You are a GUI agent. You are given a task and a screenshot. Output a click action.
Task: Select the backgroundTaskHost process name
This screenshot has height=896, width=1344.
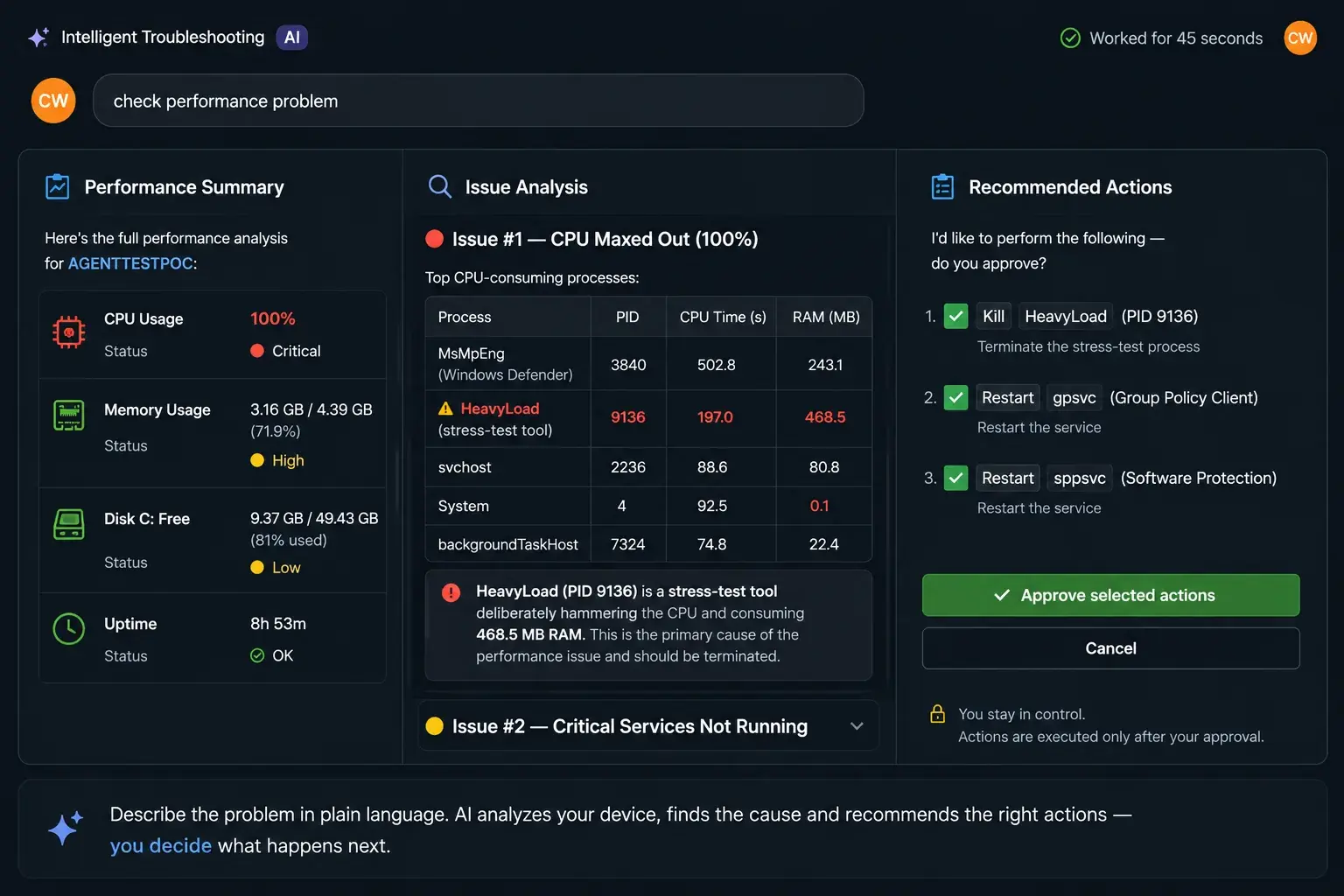coord(507,544)
